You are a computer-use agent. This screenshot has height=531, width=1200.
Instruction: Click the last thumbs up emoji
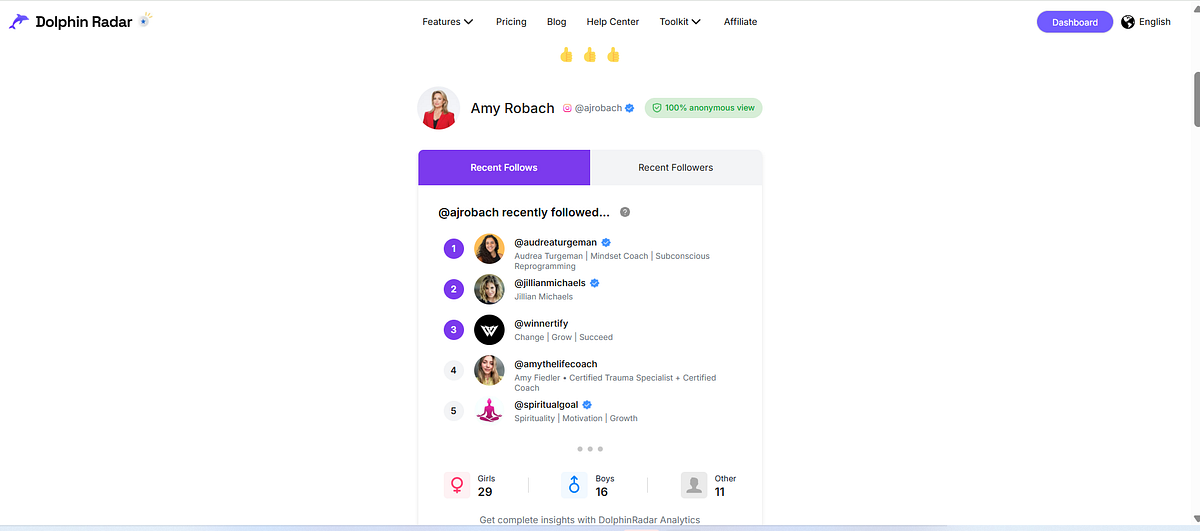pos(613,55)
